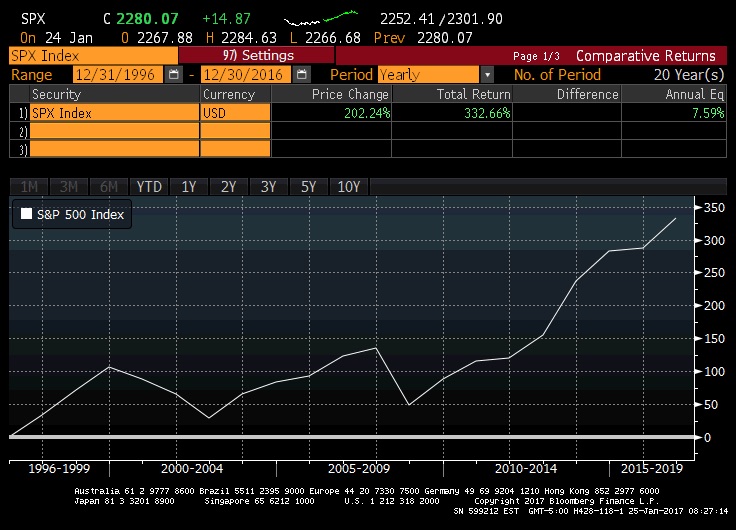
Task: Click the Period field showing Yearly
Action: (429, 75)
